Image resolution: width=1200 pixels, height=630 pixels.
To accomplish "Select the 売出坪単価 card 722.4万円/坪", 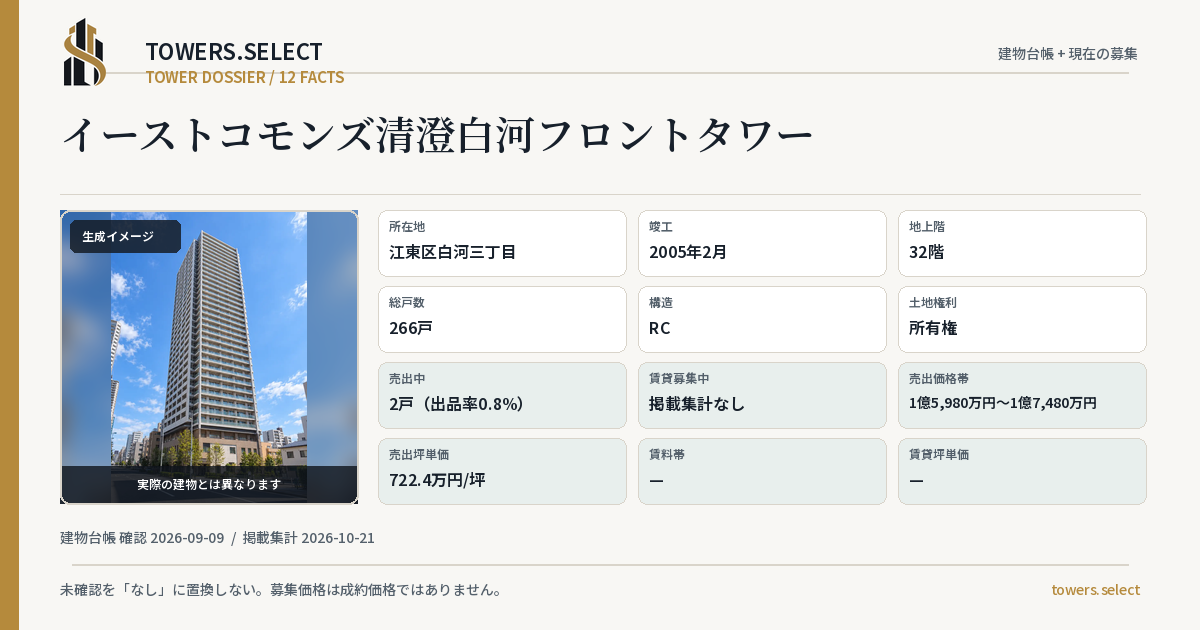I will click(x=502, y=471).
